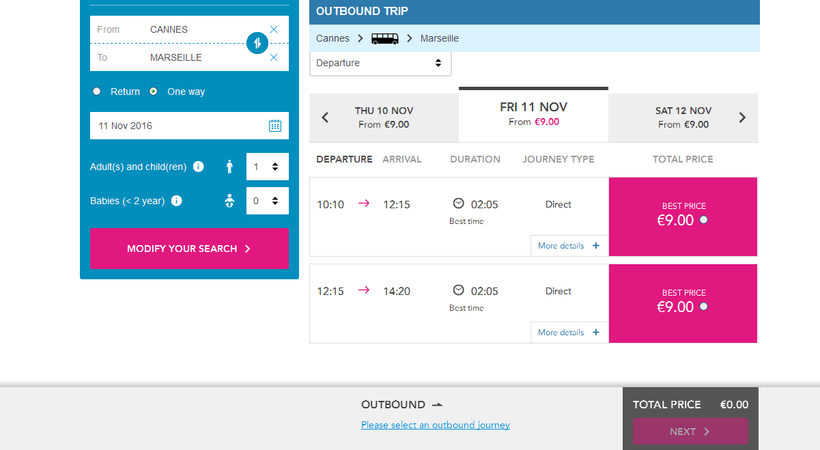Go to next dates with right arrow
Image resolution: width=820 pixels, height=450 pixels.
742,118
